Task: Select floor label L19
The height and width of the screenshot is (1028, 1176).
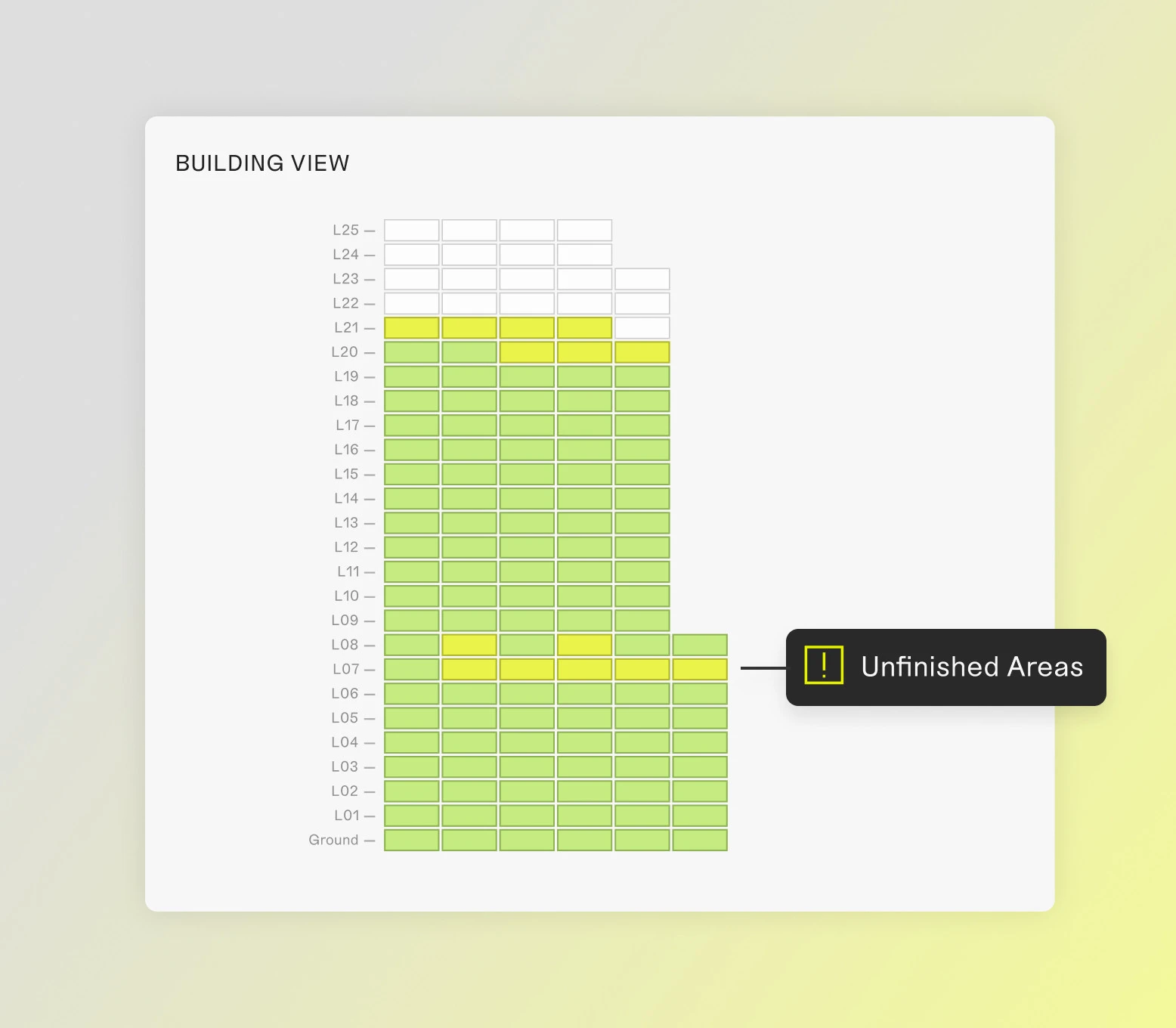Action: 347,376
